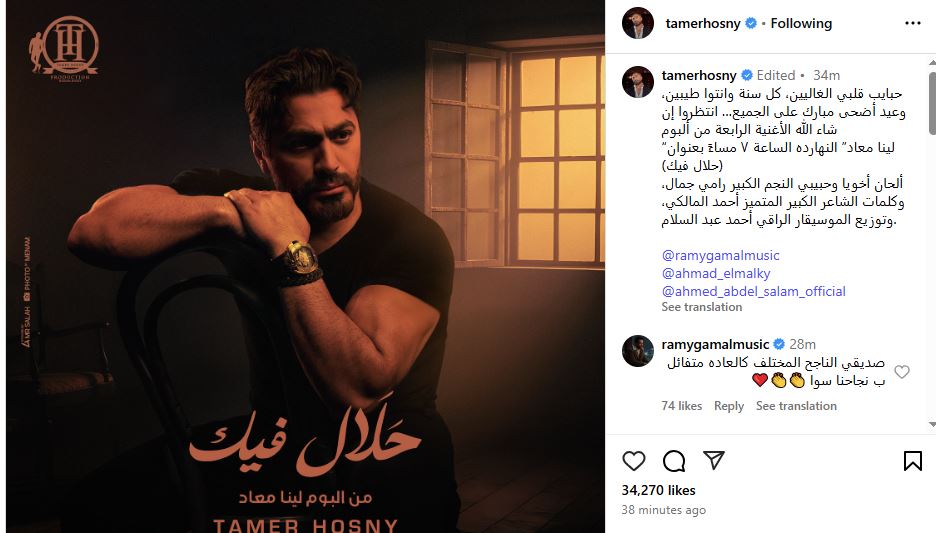This screenshot has width=936, height=533.
Task: Open tamerhosny's avatar next to the caption
Action: [638, 82]
